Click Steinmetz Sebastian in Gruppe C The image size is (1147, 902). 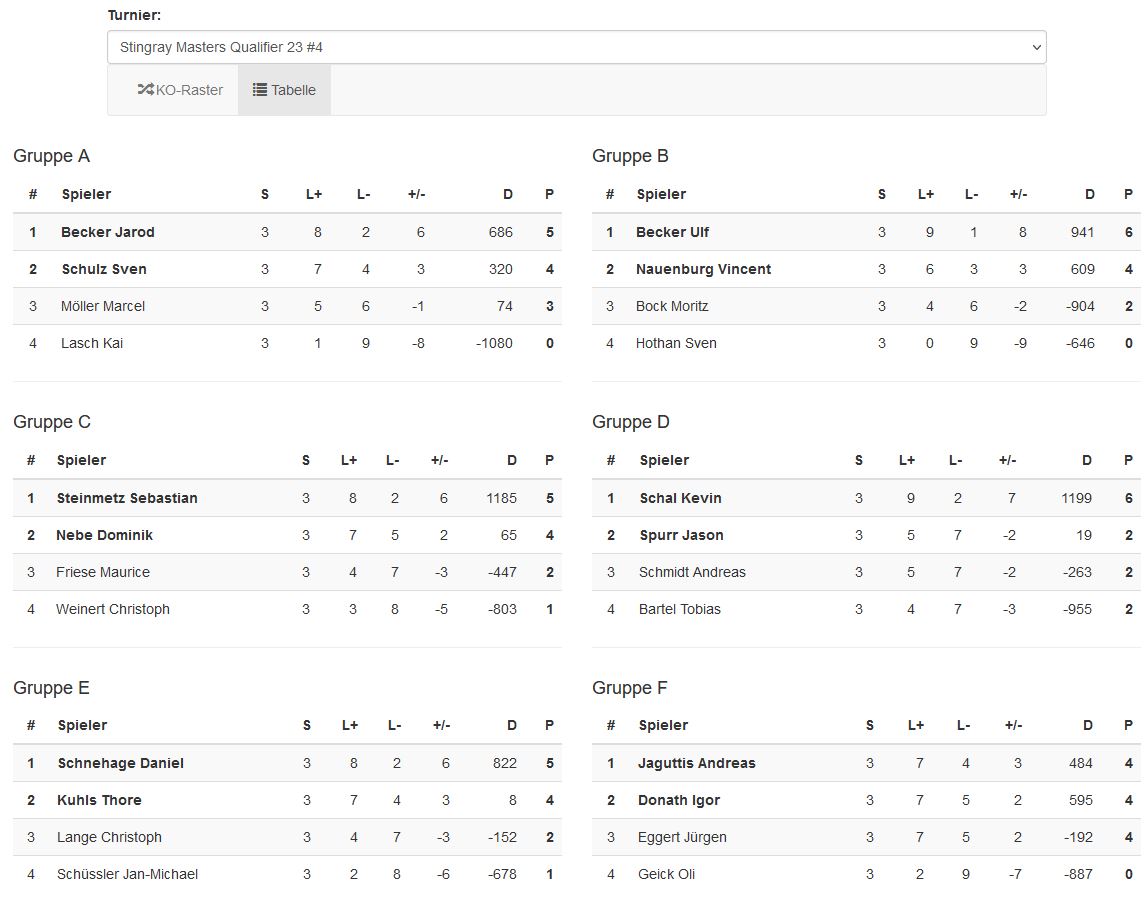[127, 498]
